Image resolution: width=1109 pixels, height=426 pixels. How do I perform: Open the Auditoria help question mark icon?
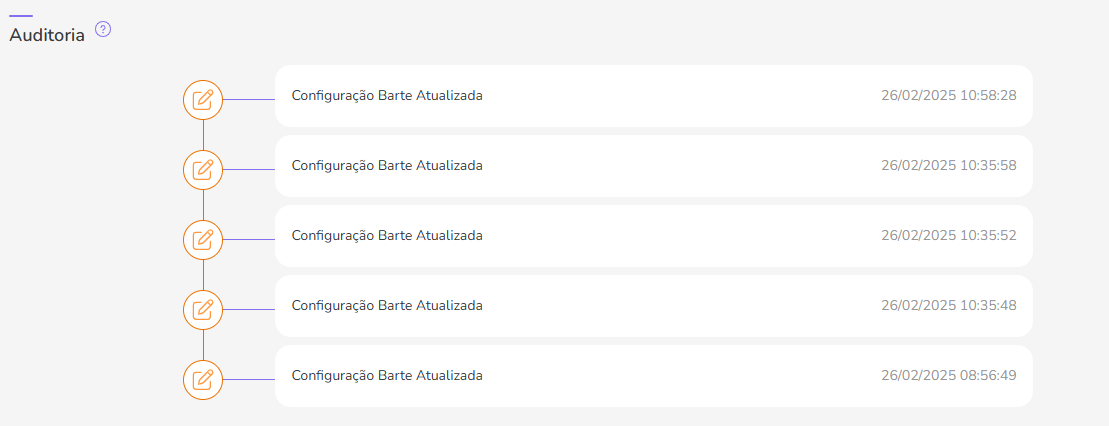[x=103, y=30]
